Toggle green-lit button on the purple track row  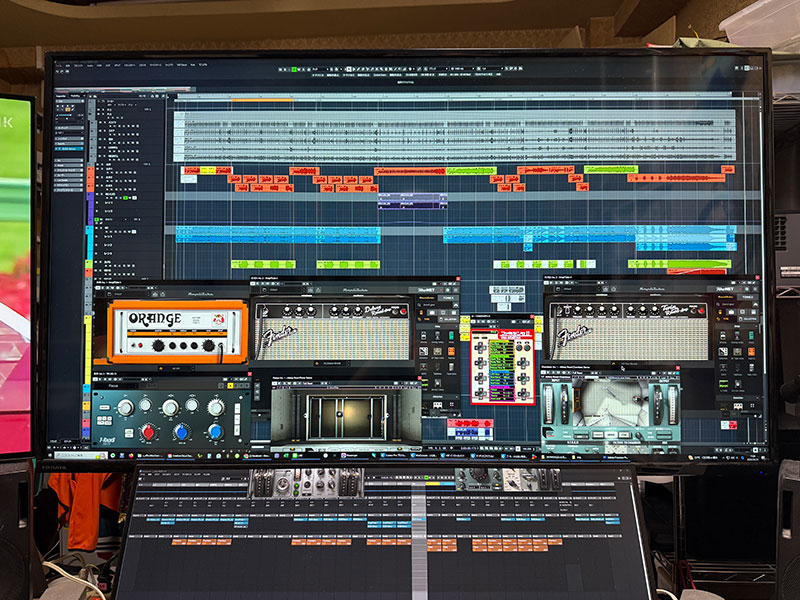click(126, 197)
